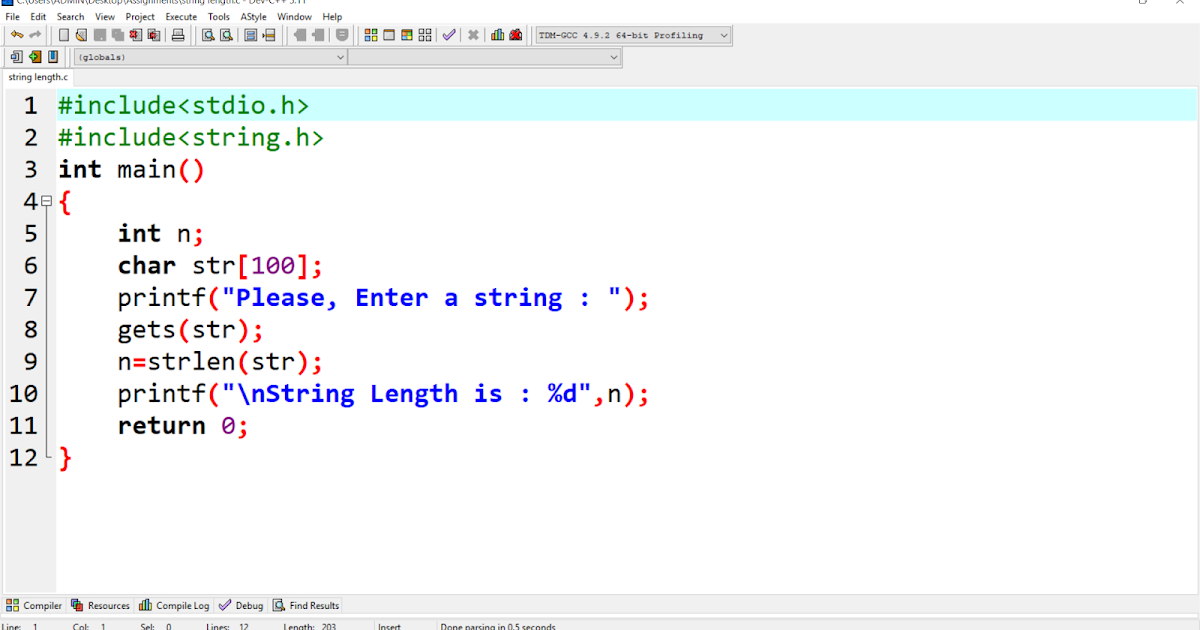Click the Redo arrow icon
The height and width of the screenshot is (630, 1200).
[x=35, y=35]
